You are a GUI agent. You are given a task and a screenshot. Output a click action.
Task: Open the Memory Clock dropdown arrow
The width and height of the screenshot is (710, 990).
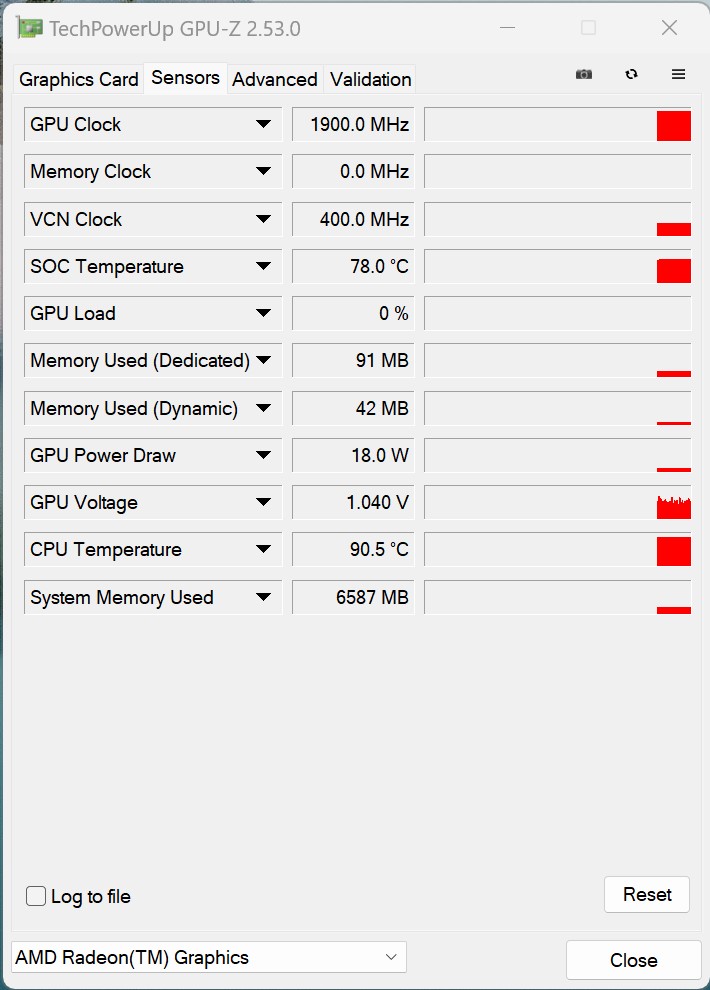click(264, 171)
